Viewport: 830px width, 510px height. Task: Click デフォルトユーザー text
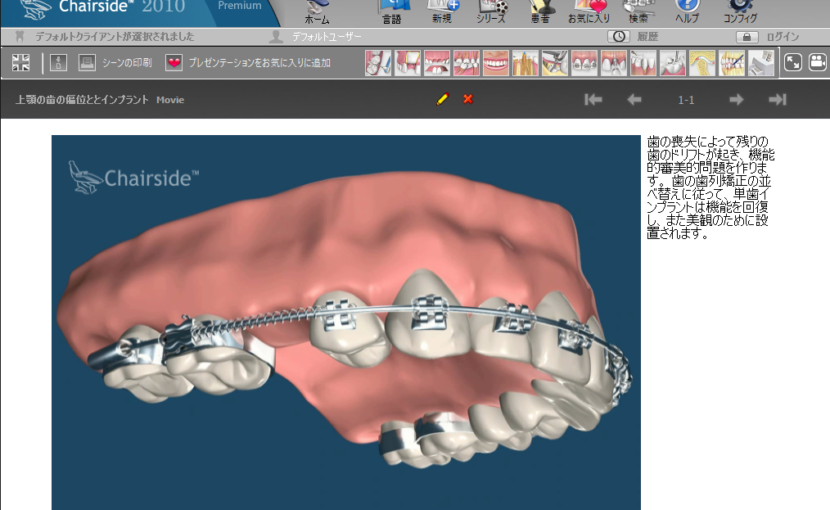(x=327, y=37)
